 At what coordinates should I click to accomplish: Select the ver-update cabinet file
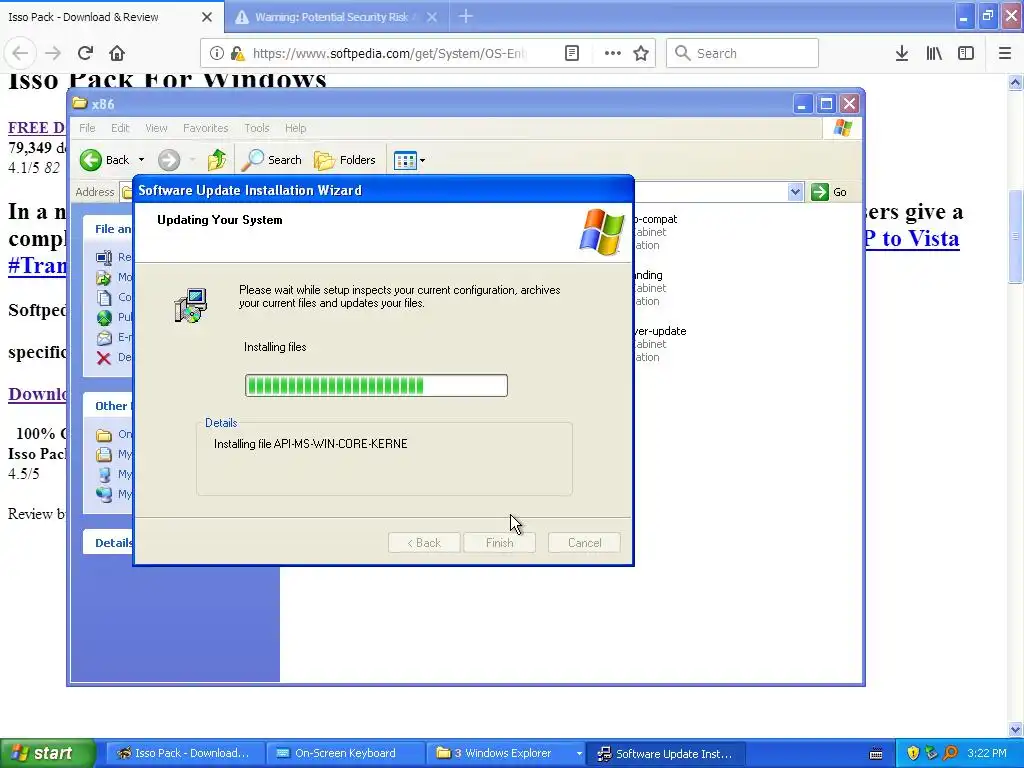[660, 344]
